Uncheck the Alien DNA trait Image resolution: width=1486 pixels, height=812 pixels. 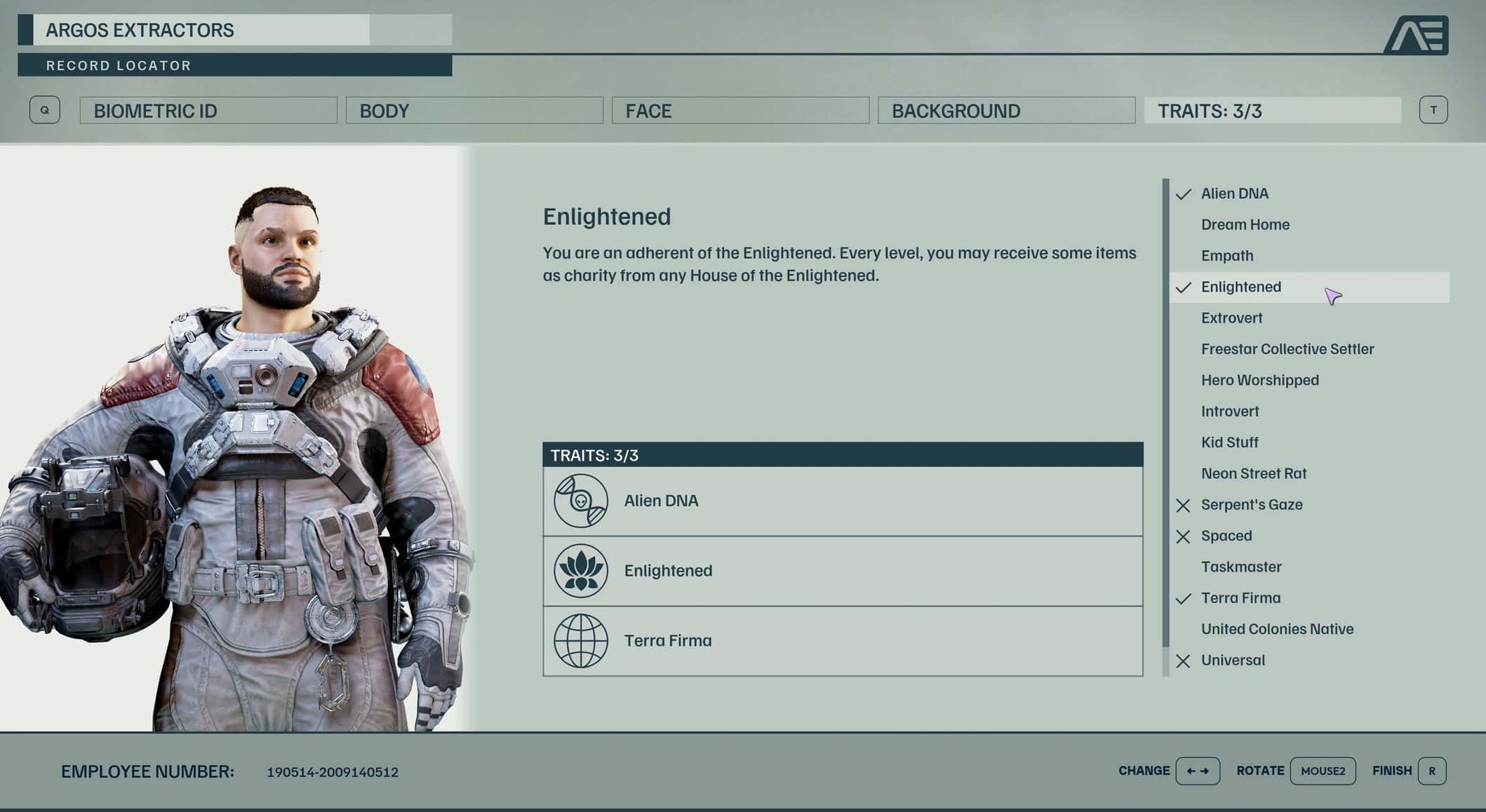click(1233, 194)
